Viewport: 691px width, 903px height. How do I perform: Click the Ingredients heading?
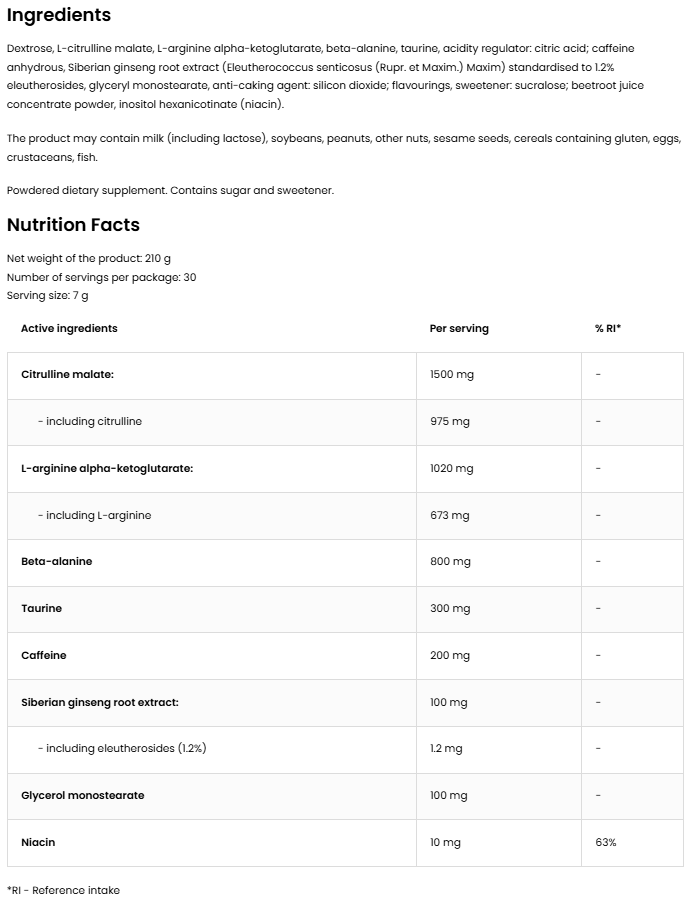[x=59, y=16]
